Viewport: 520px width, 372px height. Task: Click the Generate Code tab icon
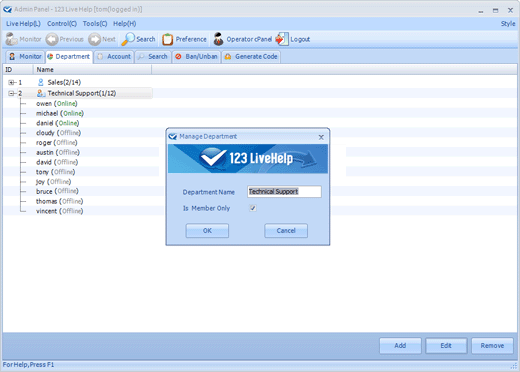(228, 57)
